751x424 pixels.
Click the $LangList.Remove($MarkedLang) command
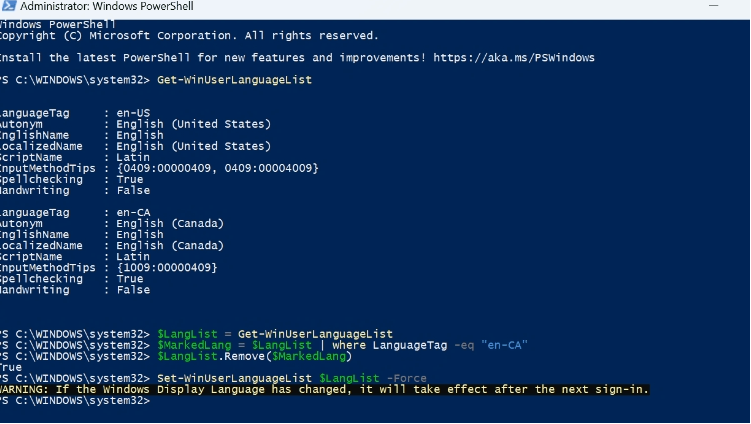[254, 356]
